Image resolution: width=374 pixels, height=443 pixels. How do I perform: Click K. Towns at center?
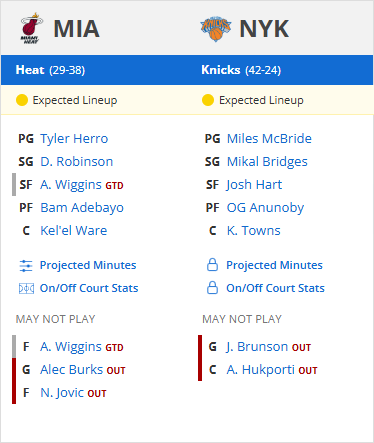coord(254,231)
